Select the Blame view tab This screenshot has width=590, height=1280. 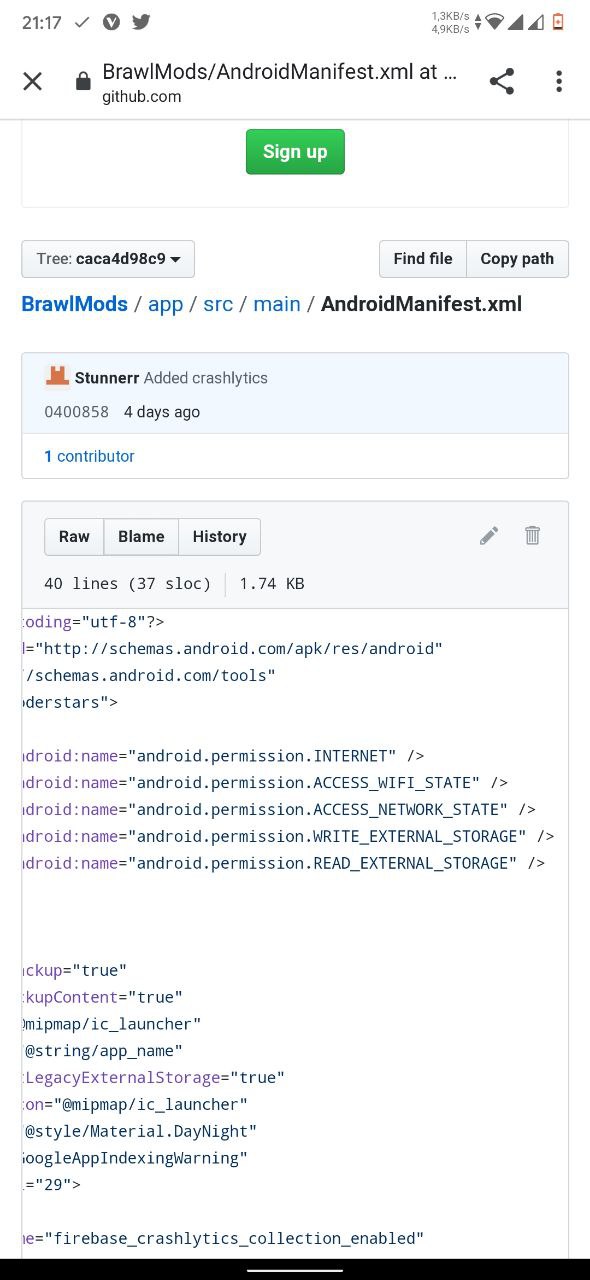pyautogui.click(x=141, y=537)
